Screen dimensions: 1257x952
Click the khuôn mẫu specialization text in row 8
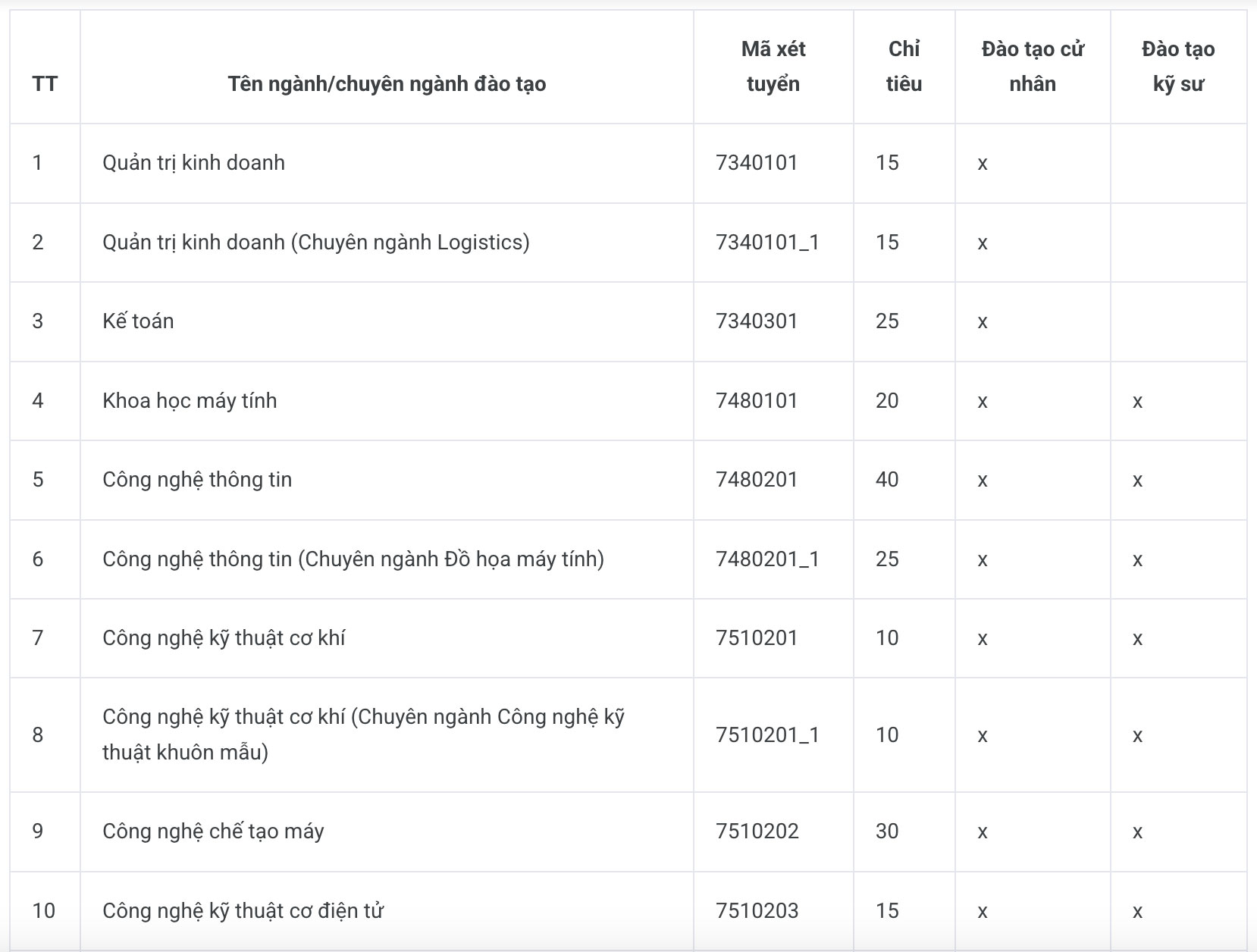(x=363, y=734)
